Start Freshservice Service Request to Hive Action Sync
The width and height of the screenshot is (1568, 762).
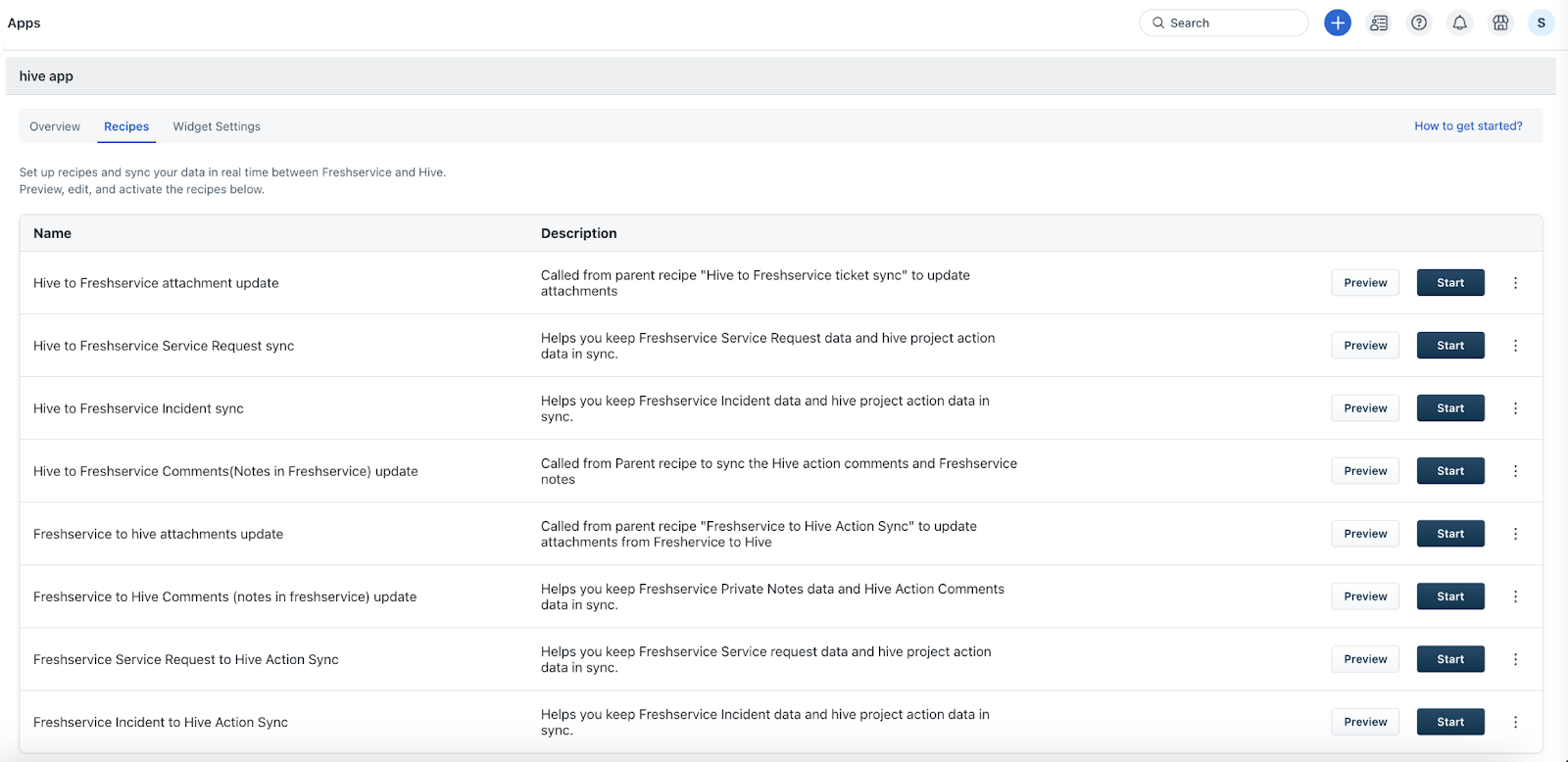[1450, 659]
